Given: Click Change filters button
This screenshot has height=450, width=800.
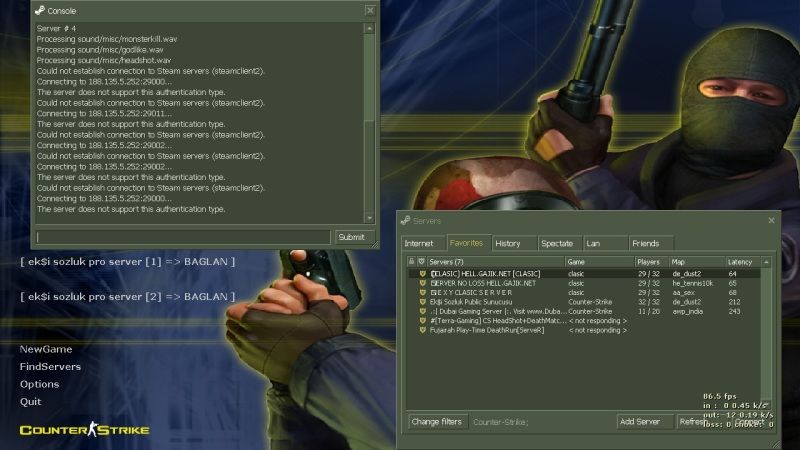Looking at the screenshot, I should click(x=437, y=422).
